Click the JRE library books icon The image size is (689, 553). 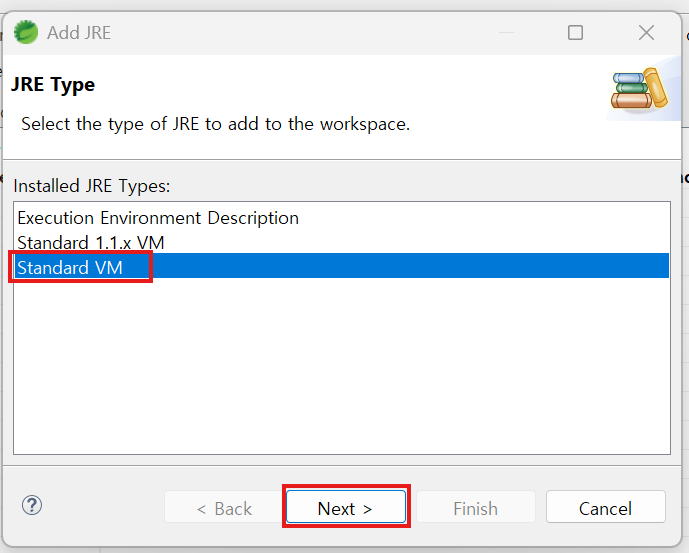pyautogui.click(x=639, y=88)
